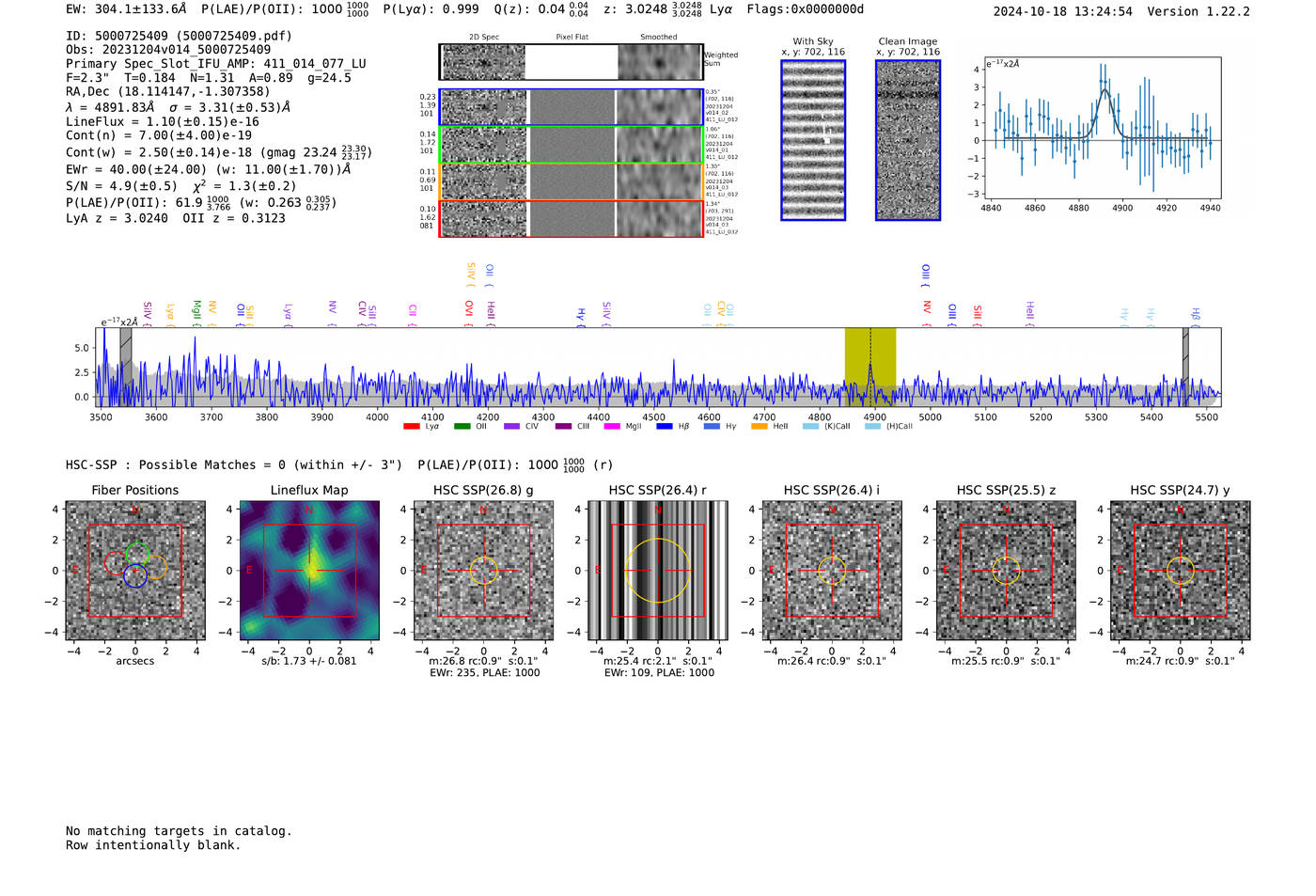Click the timestamp 2024-10-18 13:24:54
This screenshot has width=1316, height=896.
1063,11
